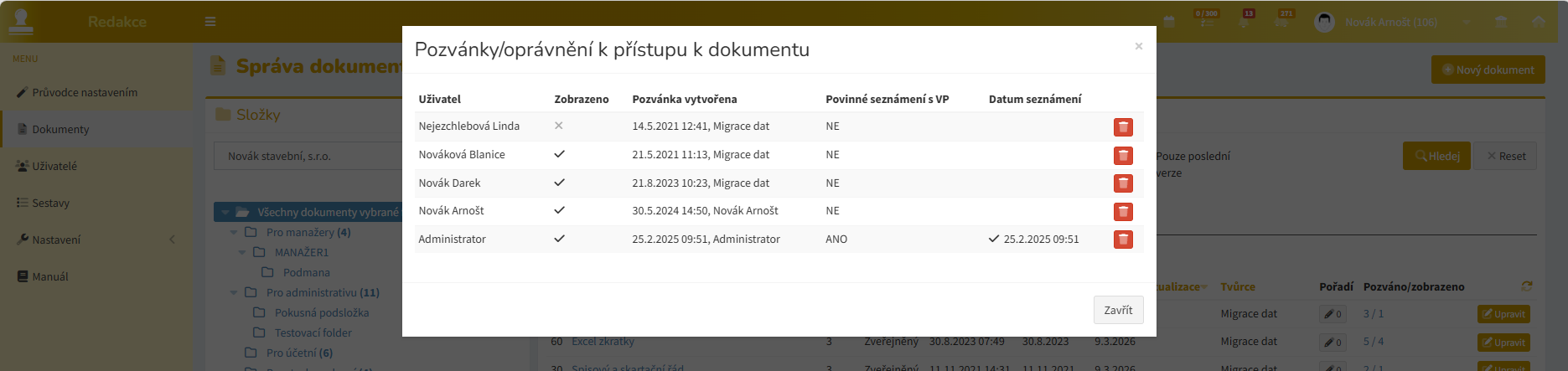This screenshot has width=1568, height=371.
Task: Open Excel zkratky document link
Action: (x=603, y=342)
